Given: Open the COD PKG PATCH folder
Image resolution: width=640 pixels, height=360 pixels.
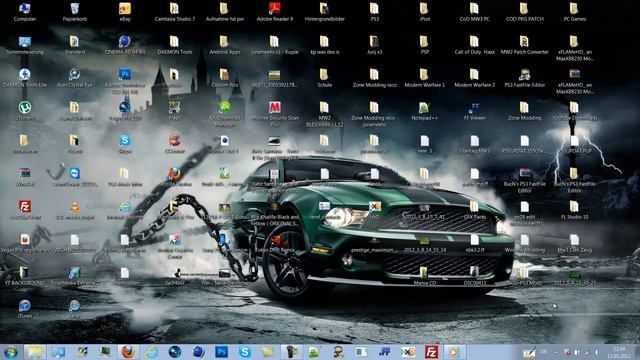Looking at the screenshot, I should (524, 12).
